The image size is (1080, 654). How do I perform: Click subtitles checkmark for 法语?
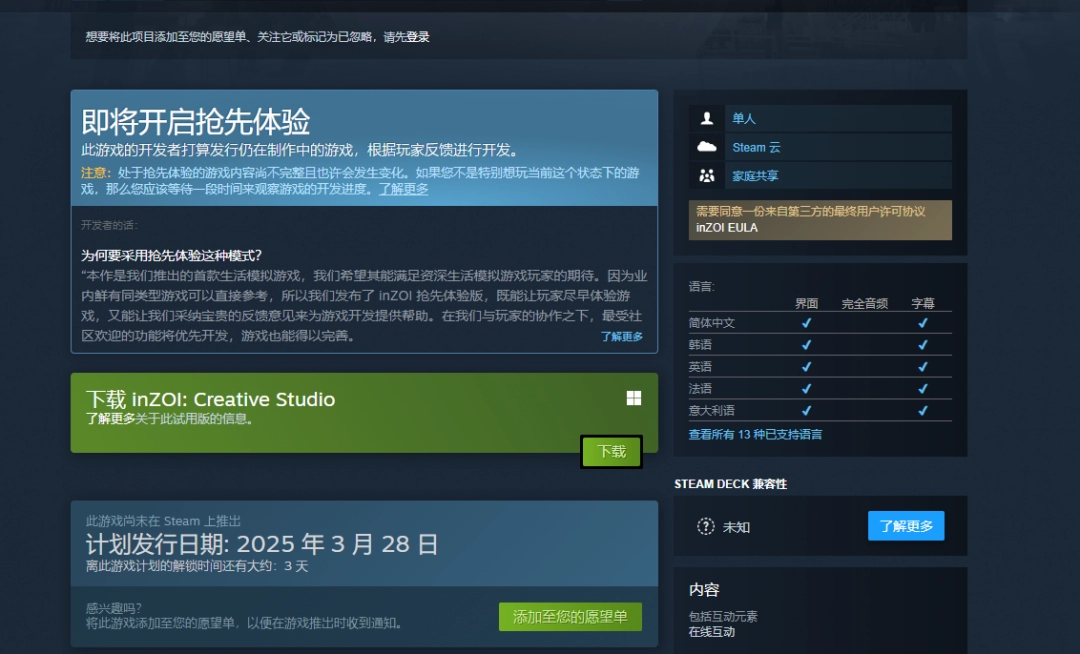click(923, 389)
